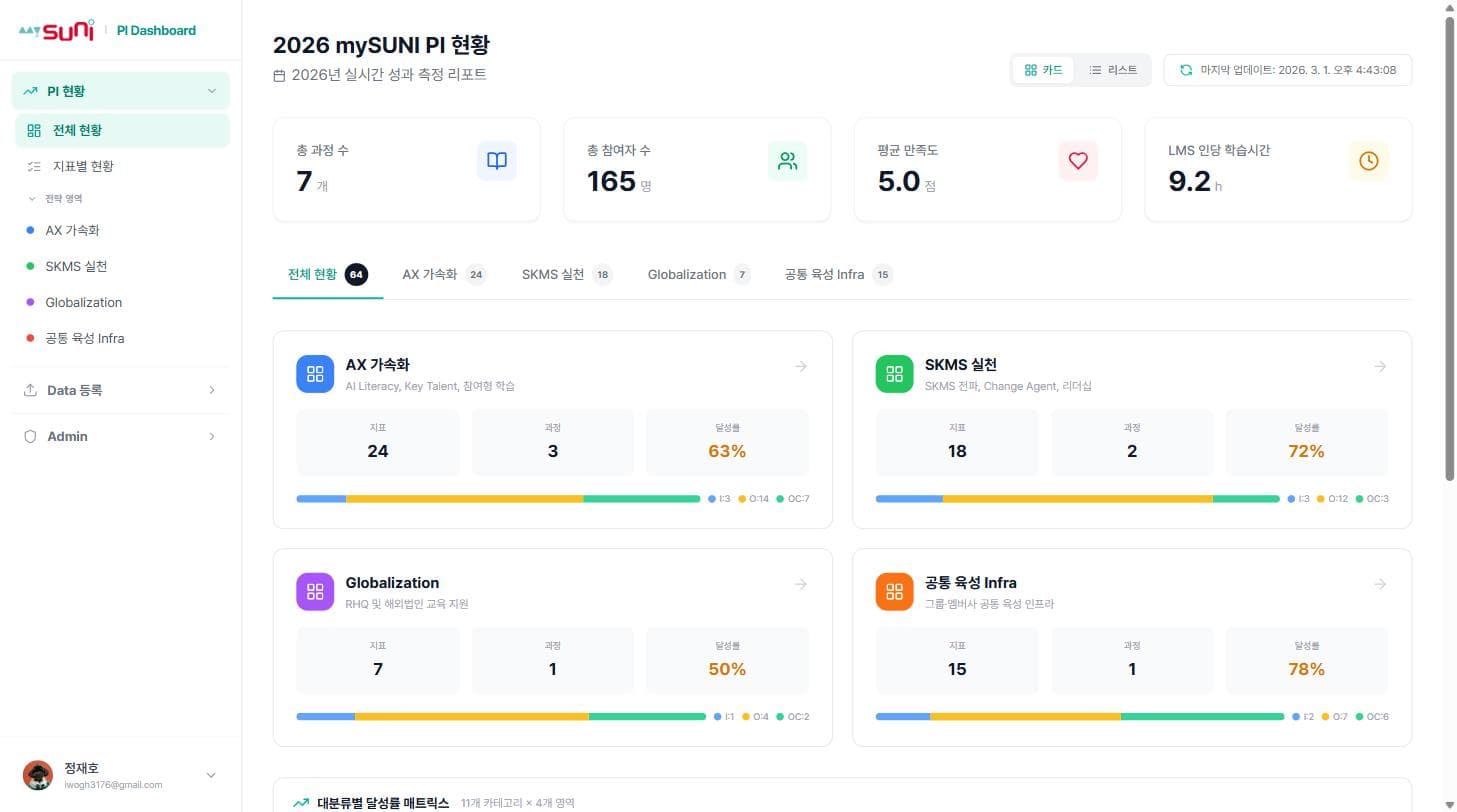Click the scrollbar up arrow
The width and height of the screenshot is (1457, 812).
point(1449,7)
